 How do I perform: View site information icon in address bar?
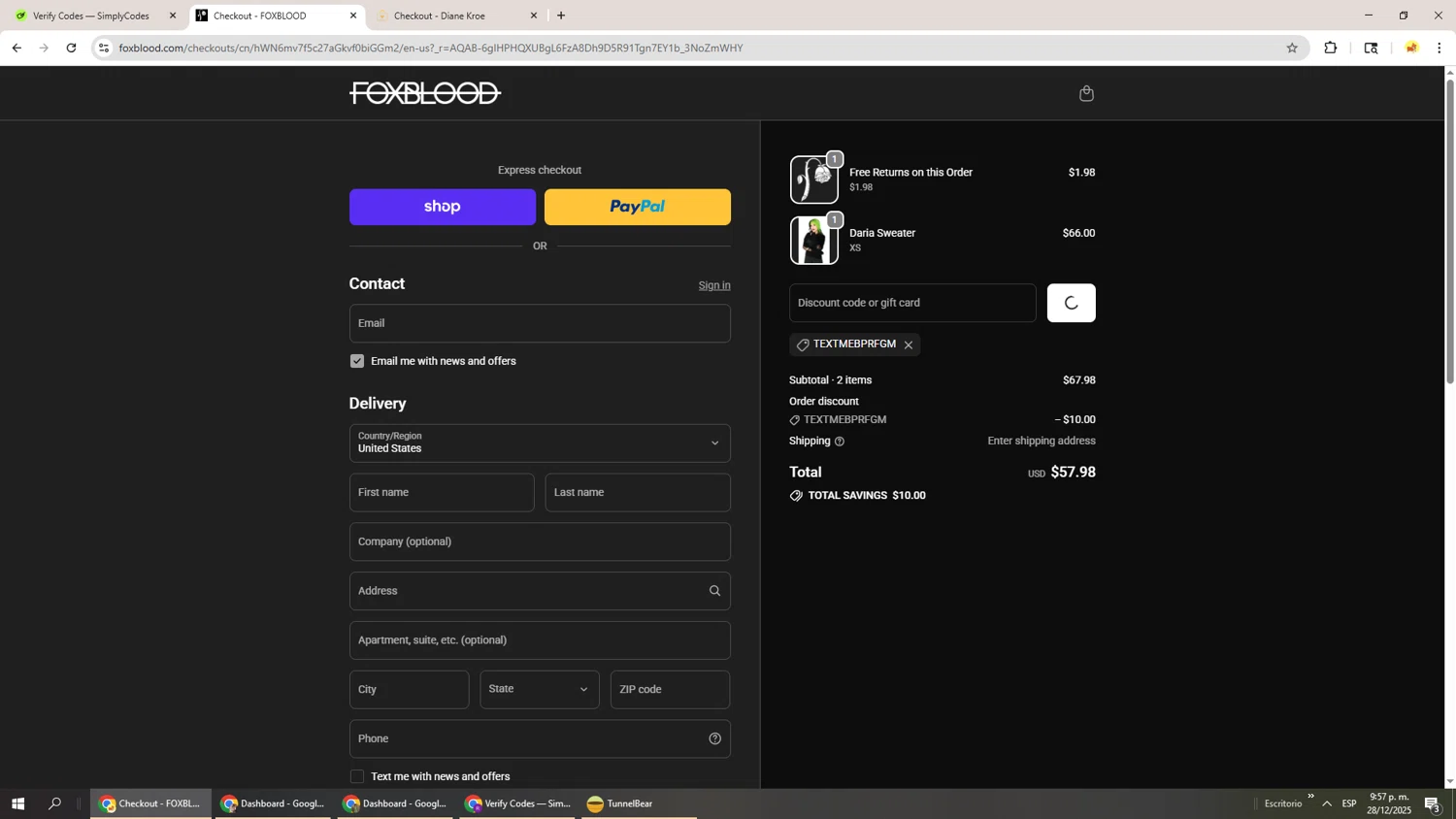105,48
